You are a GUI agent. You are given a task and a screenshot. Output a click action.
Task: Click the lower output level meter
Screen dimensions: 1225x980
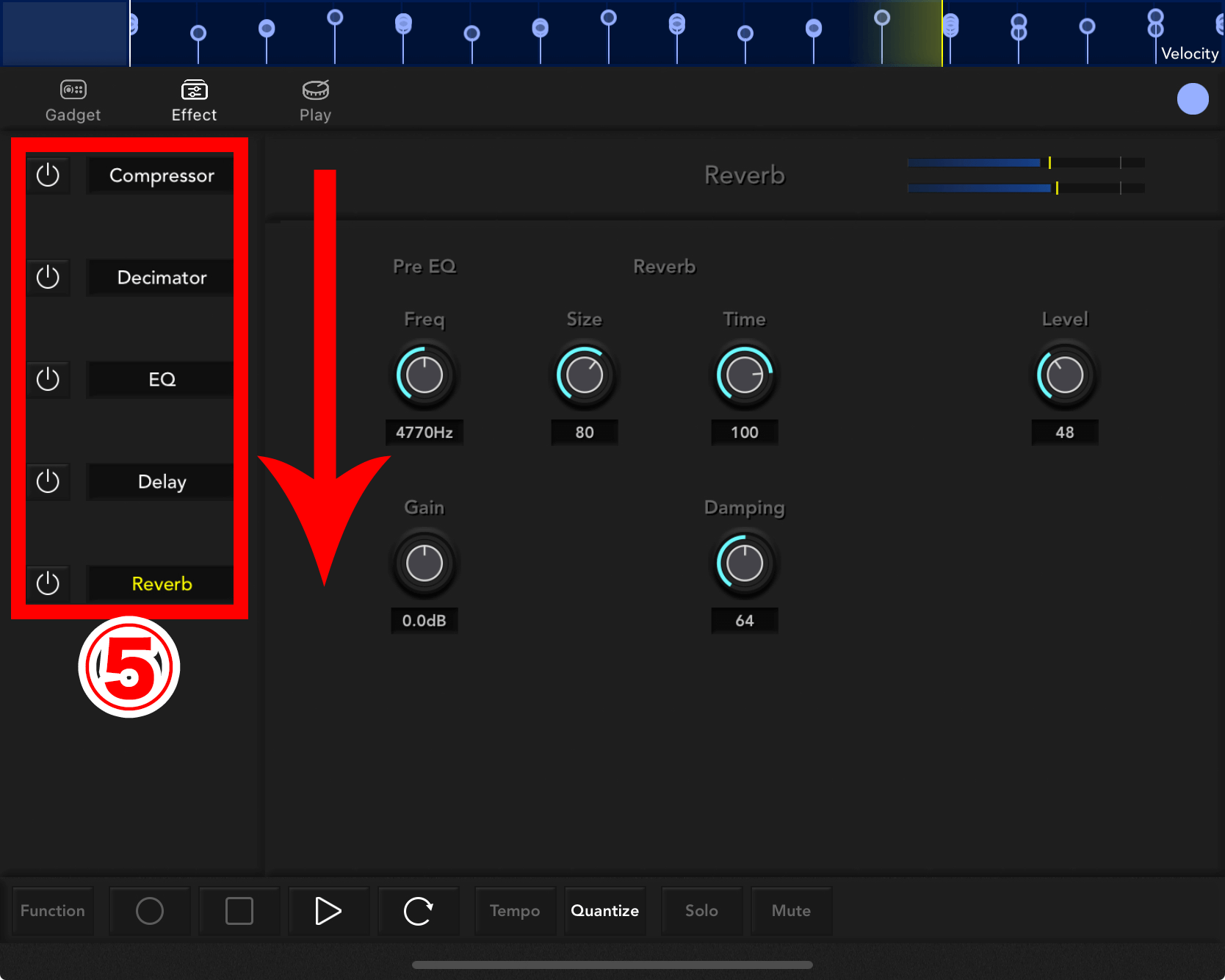pos(1026,188)
